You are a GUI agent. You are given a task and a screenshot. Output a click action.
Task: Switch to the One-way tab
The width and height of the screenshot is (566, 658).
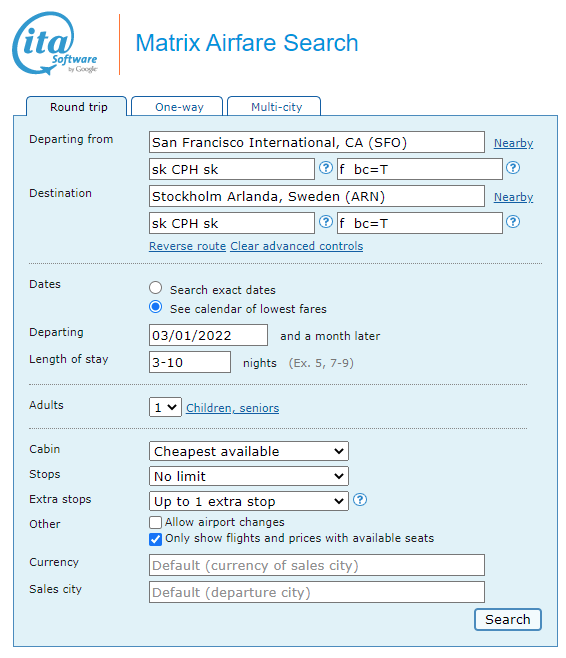tap(177, 107)
